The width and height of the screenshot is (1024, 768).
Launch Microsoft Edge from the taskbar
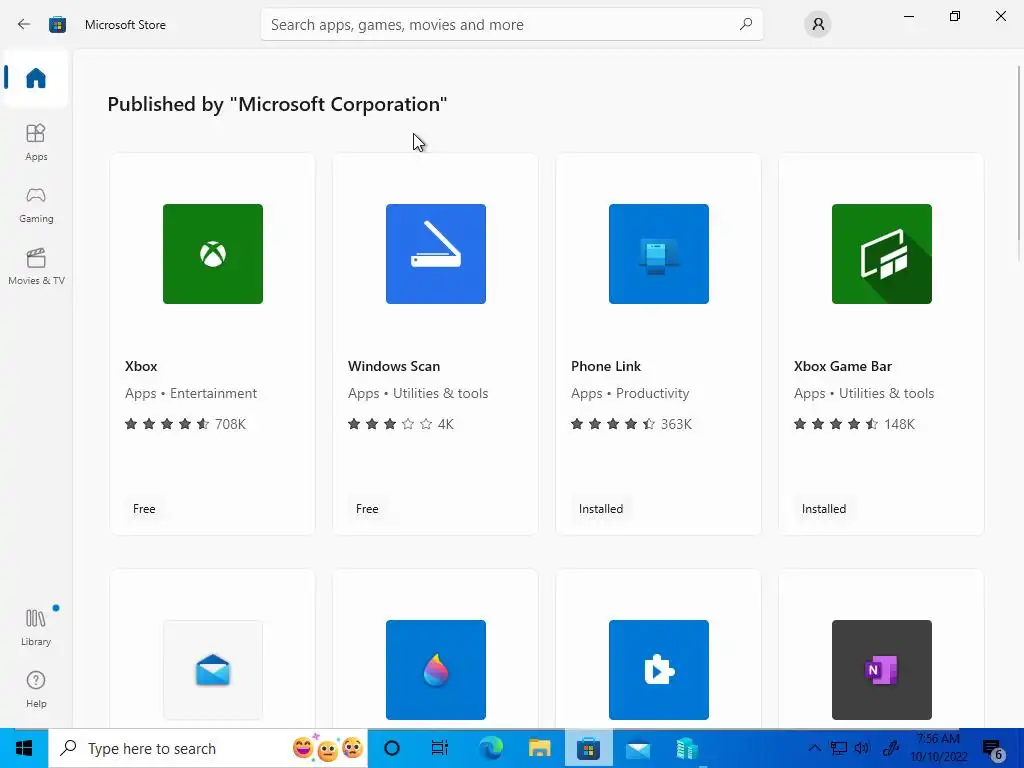pyautogui.click(x=491, y=748)
